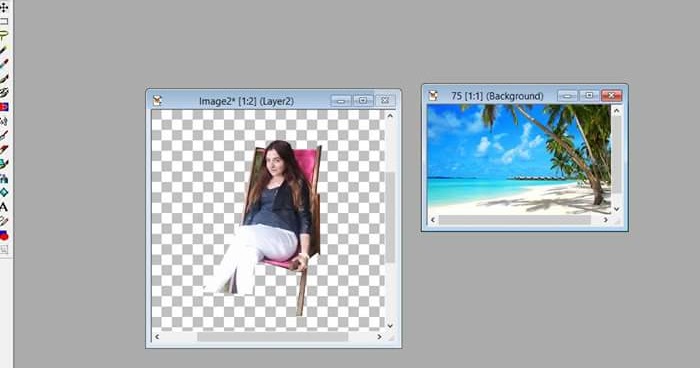Close the 75 (Background) beach window
The image size is (700, 368).
[x=611, y=96]
